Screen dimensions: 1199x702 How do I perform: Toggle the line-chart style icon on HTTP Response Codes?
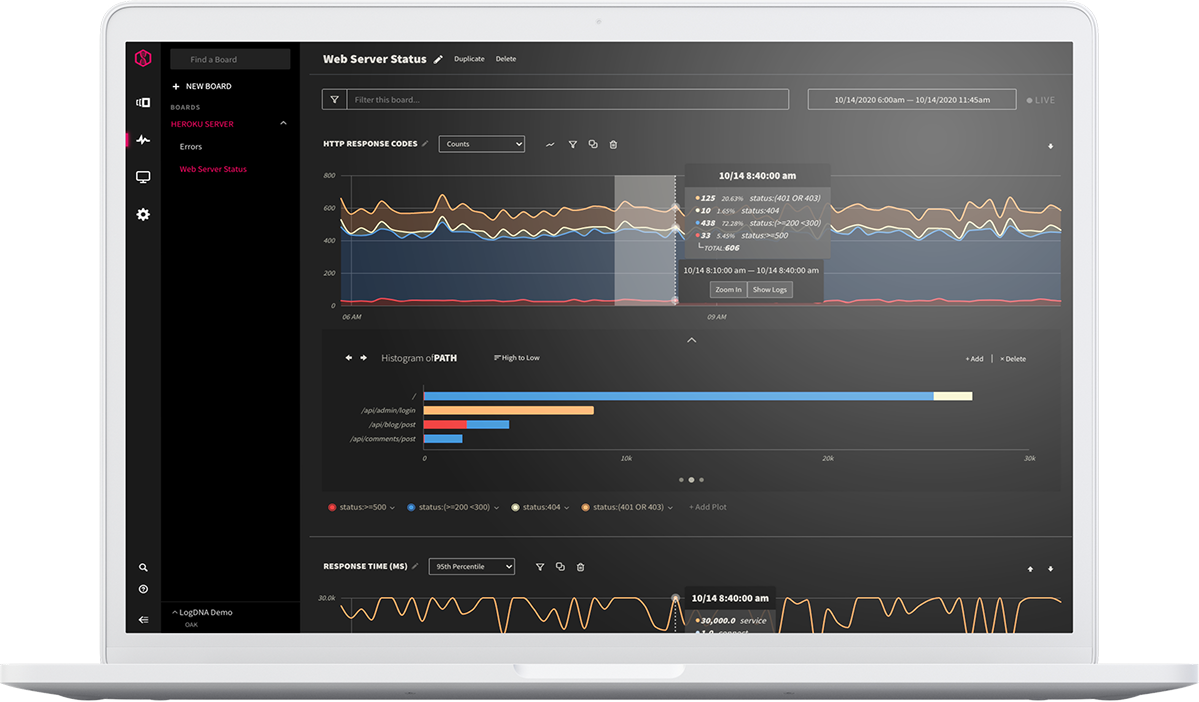click(549, 144)
